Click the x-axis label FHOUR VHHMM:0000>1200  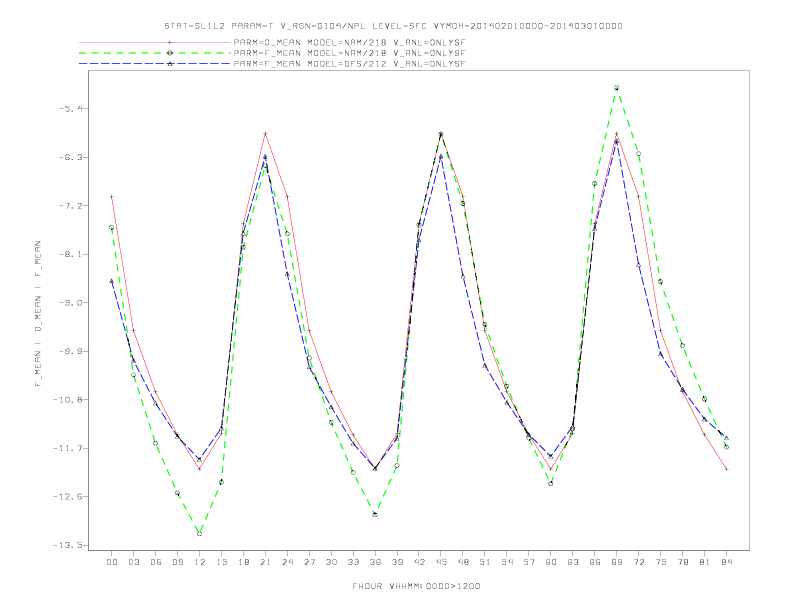416,586
